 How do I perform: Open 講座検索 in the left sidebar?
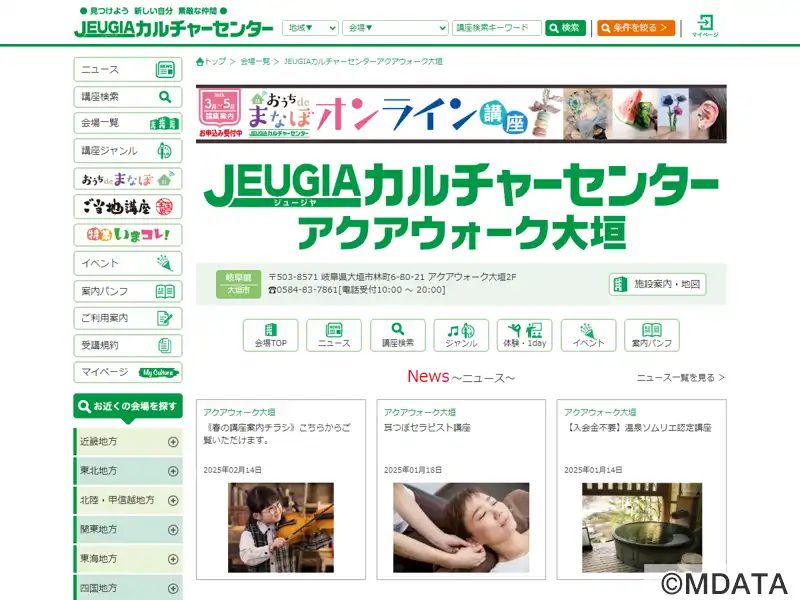[128, 96]
